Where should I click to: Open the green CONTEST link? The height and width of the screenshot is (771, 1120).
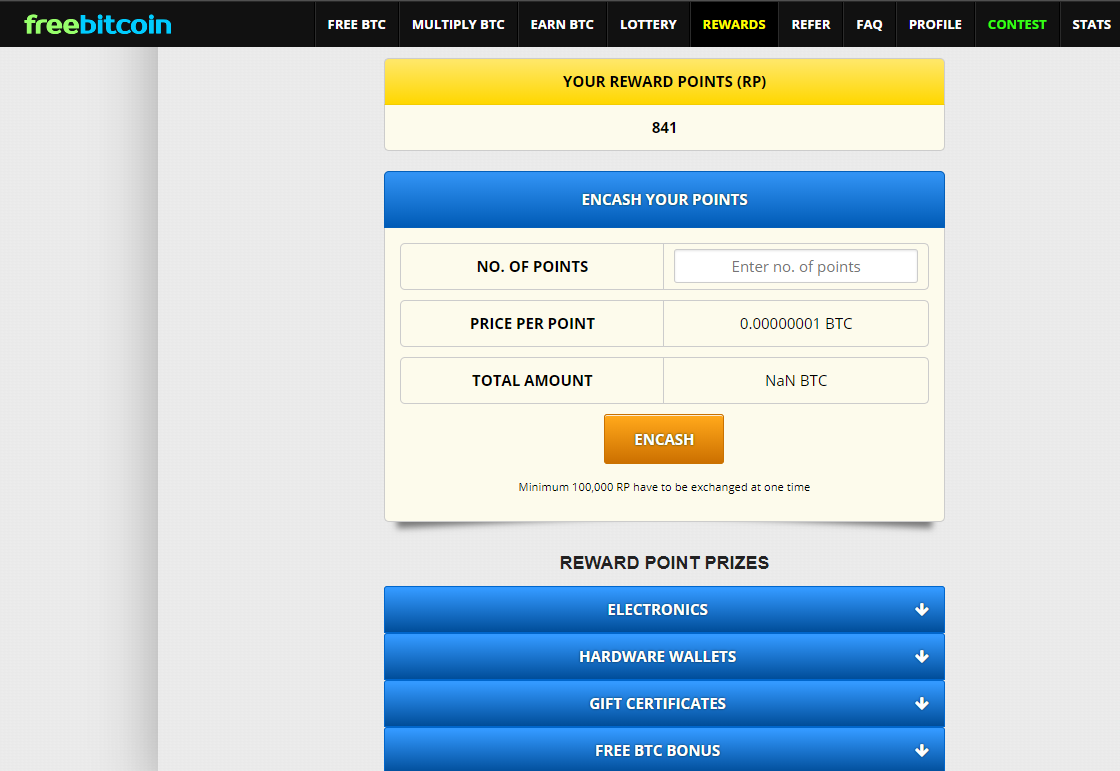1016,24
